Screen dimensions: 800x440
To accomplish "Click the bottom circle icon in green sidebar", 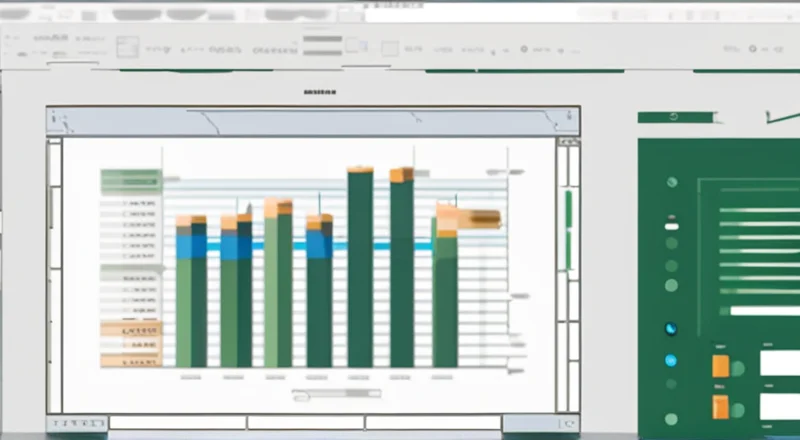I will [x=671, y=420].
